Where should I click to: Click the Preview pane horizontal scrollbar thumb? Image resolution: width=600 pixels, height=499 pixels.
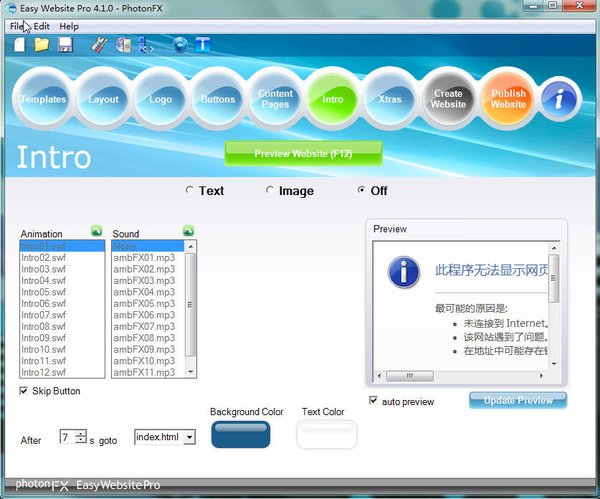point(410,376)
